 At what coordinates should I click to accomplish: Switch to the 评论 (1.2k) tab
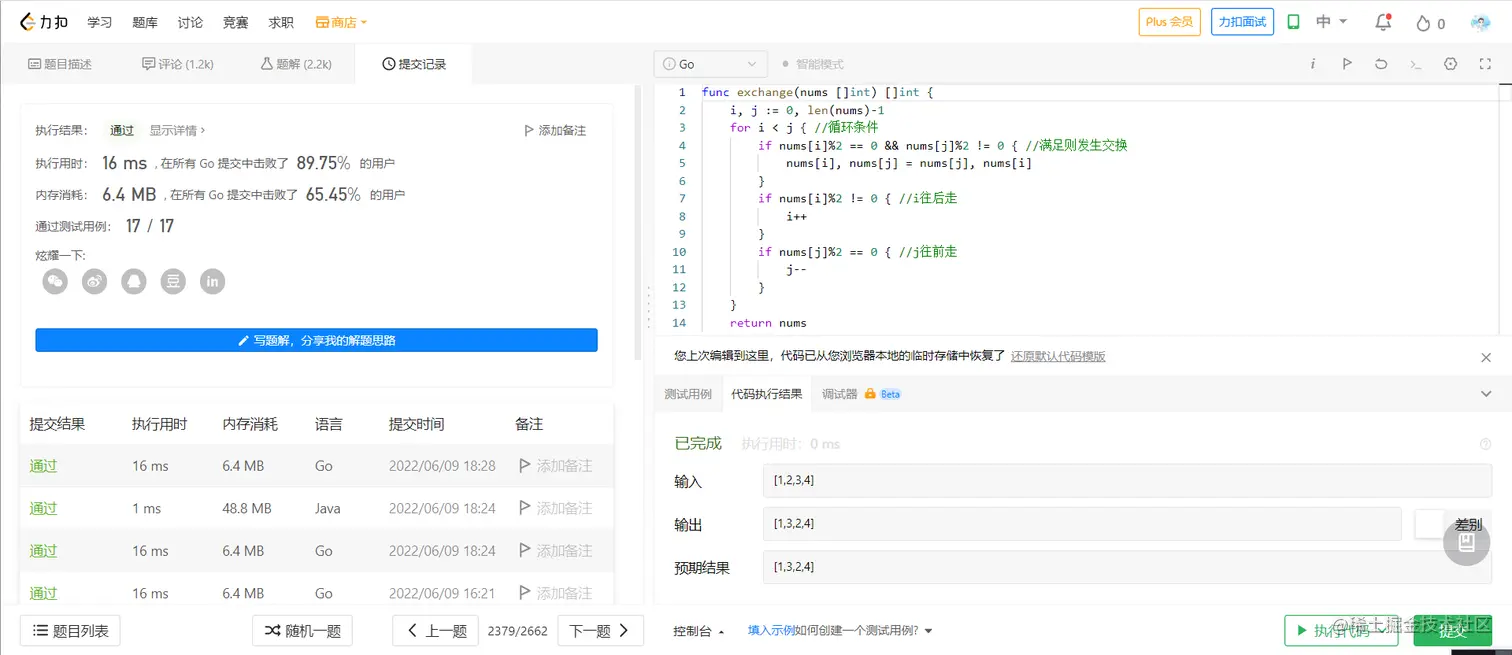point(178,64)
